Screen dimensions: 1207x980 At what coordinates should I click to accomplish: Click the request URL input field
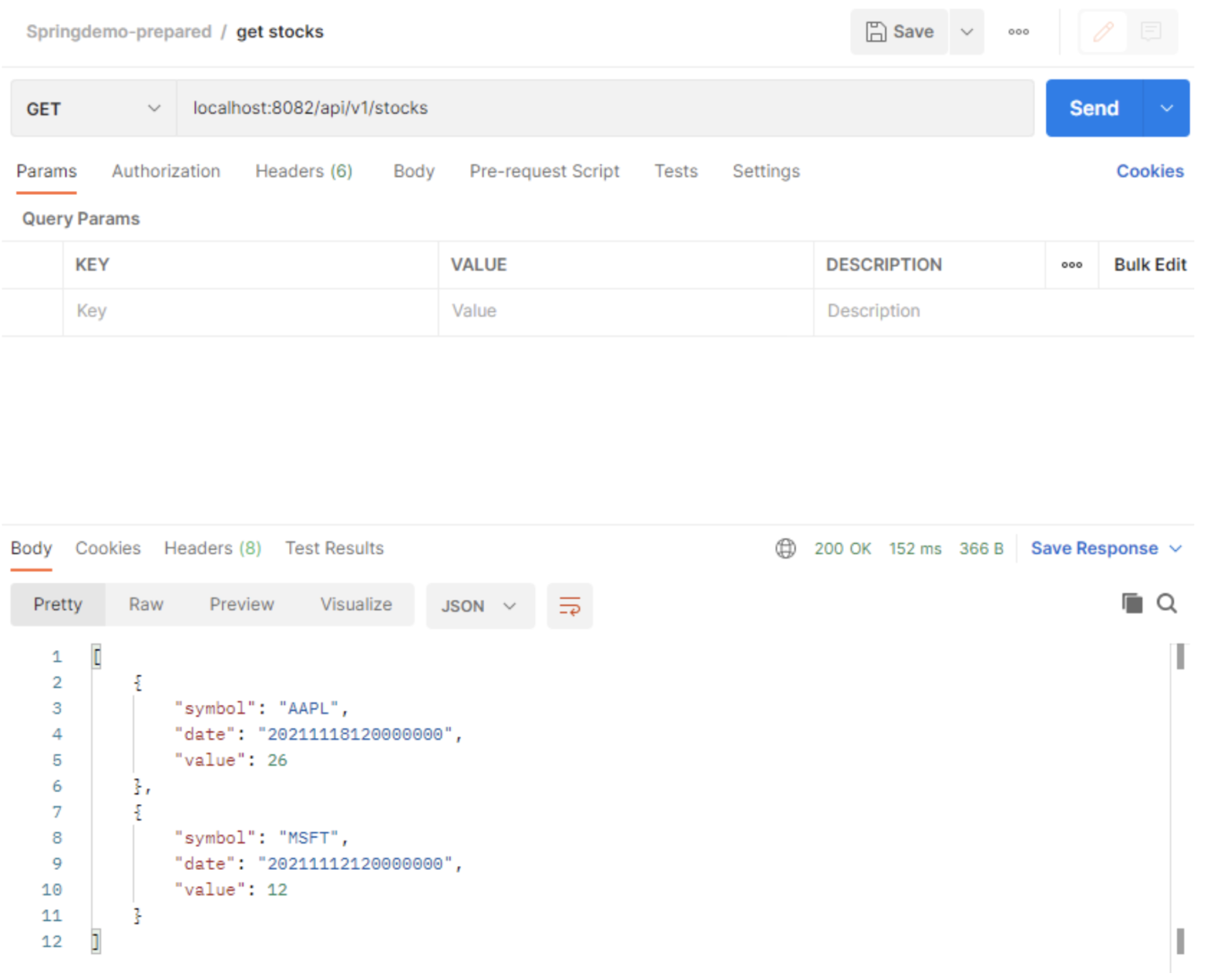pos(605,108)
